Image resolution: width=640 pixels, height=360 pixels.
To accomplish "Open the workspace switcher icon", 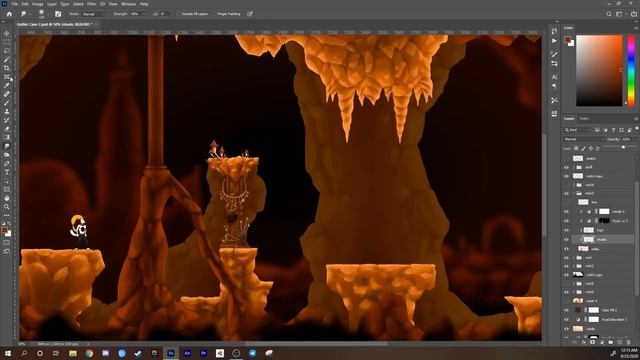I will [619, 14].
